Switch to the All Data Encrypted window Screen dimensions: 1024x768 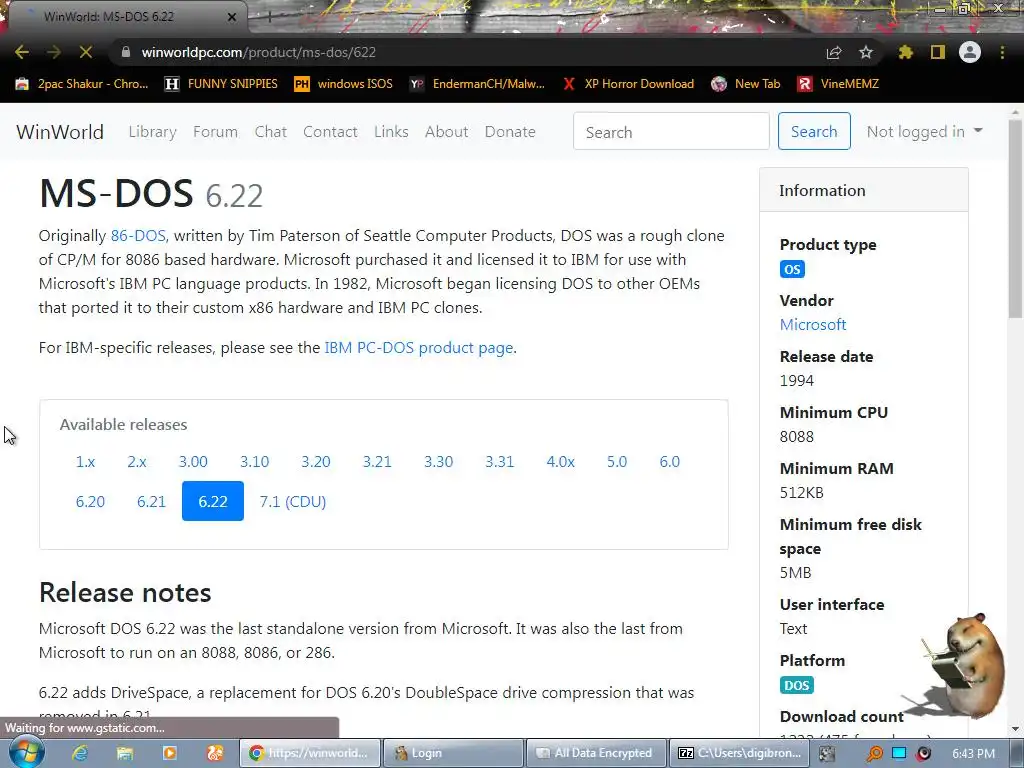(596, 753)
